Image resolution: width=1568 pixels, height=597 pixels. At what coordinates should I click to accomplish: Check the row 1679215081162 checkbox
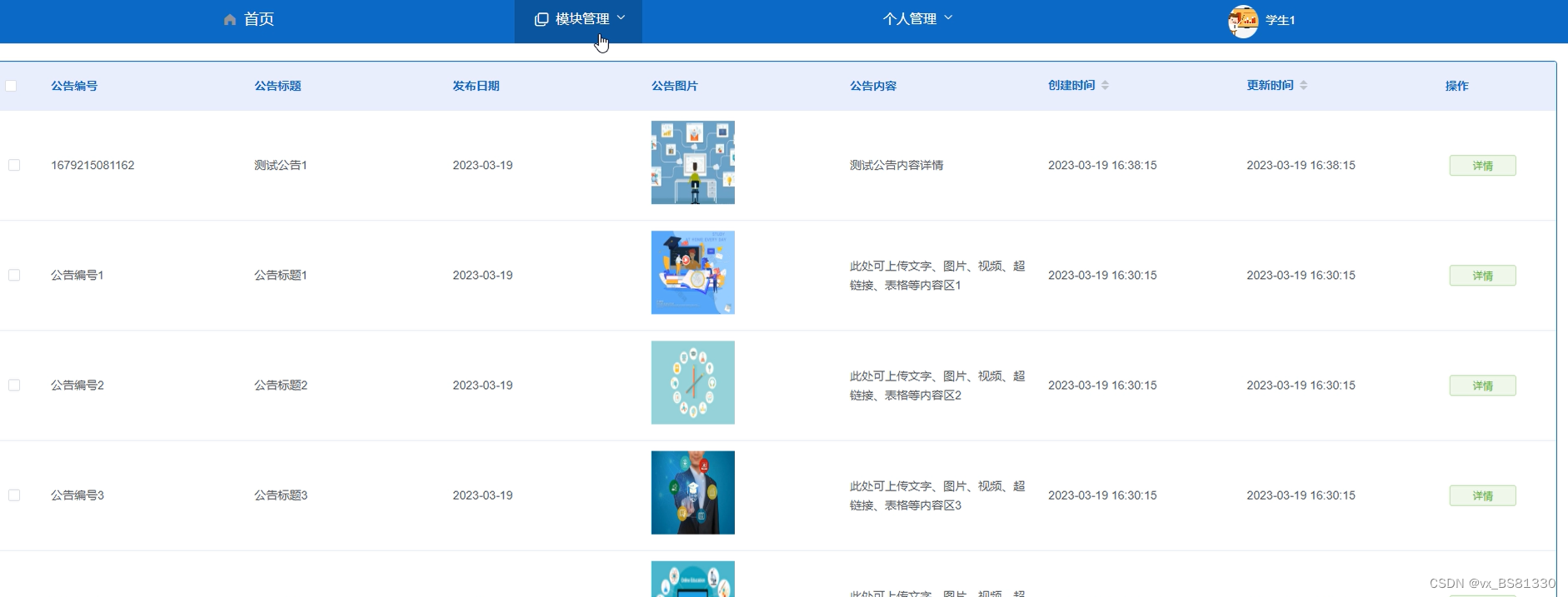[14, 165]
